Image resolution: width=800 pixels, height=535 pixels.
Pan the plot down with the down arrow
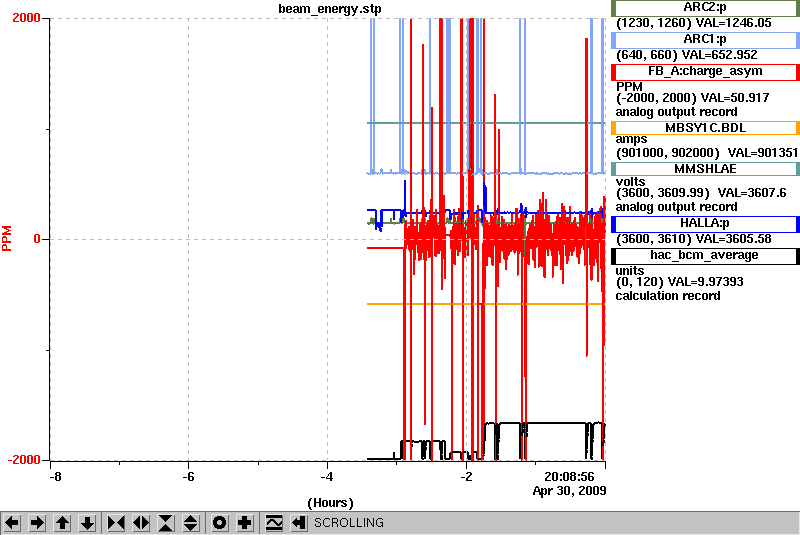click(87, 523)
